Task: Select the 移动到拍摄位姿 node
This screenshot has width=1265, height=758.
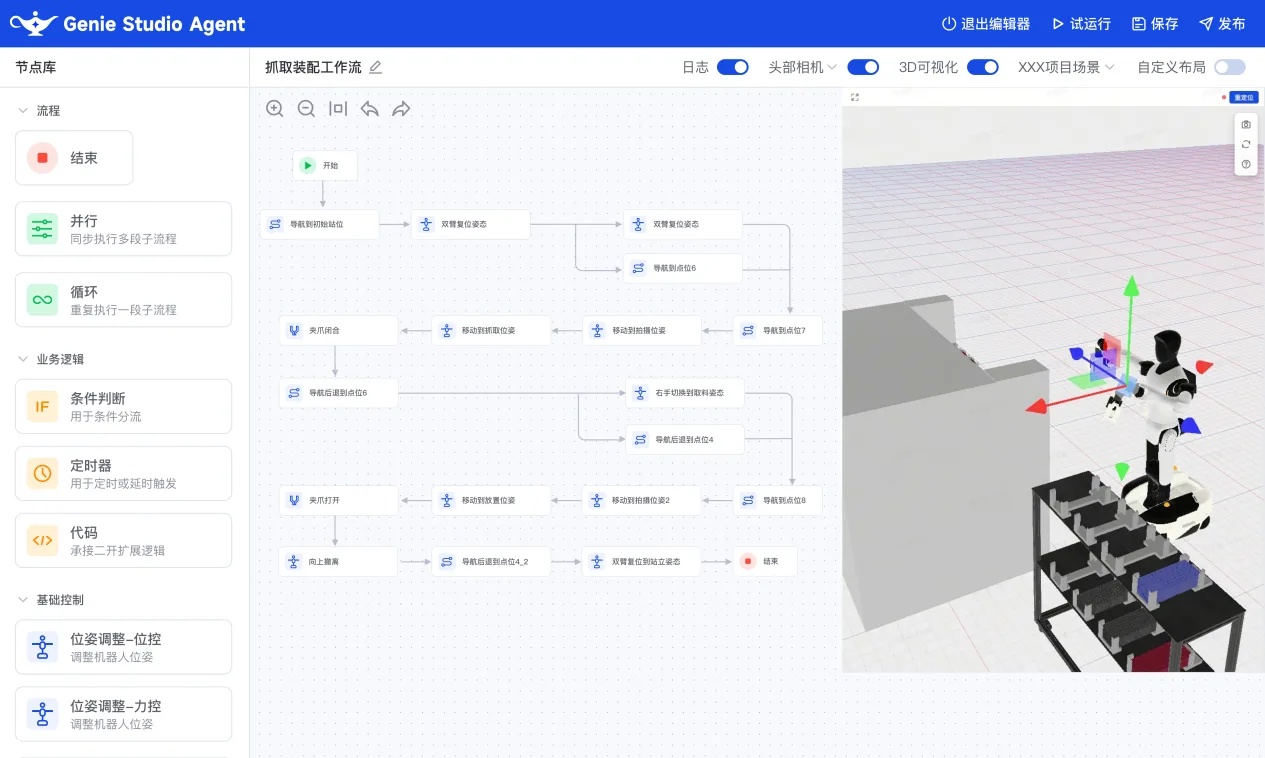Action: pyautogui.click(x=642, y=330)
